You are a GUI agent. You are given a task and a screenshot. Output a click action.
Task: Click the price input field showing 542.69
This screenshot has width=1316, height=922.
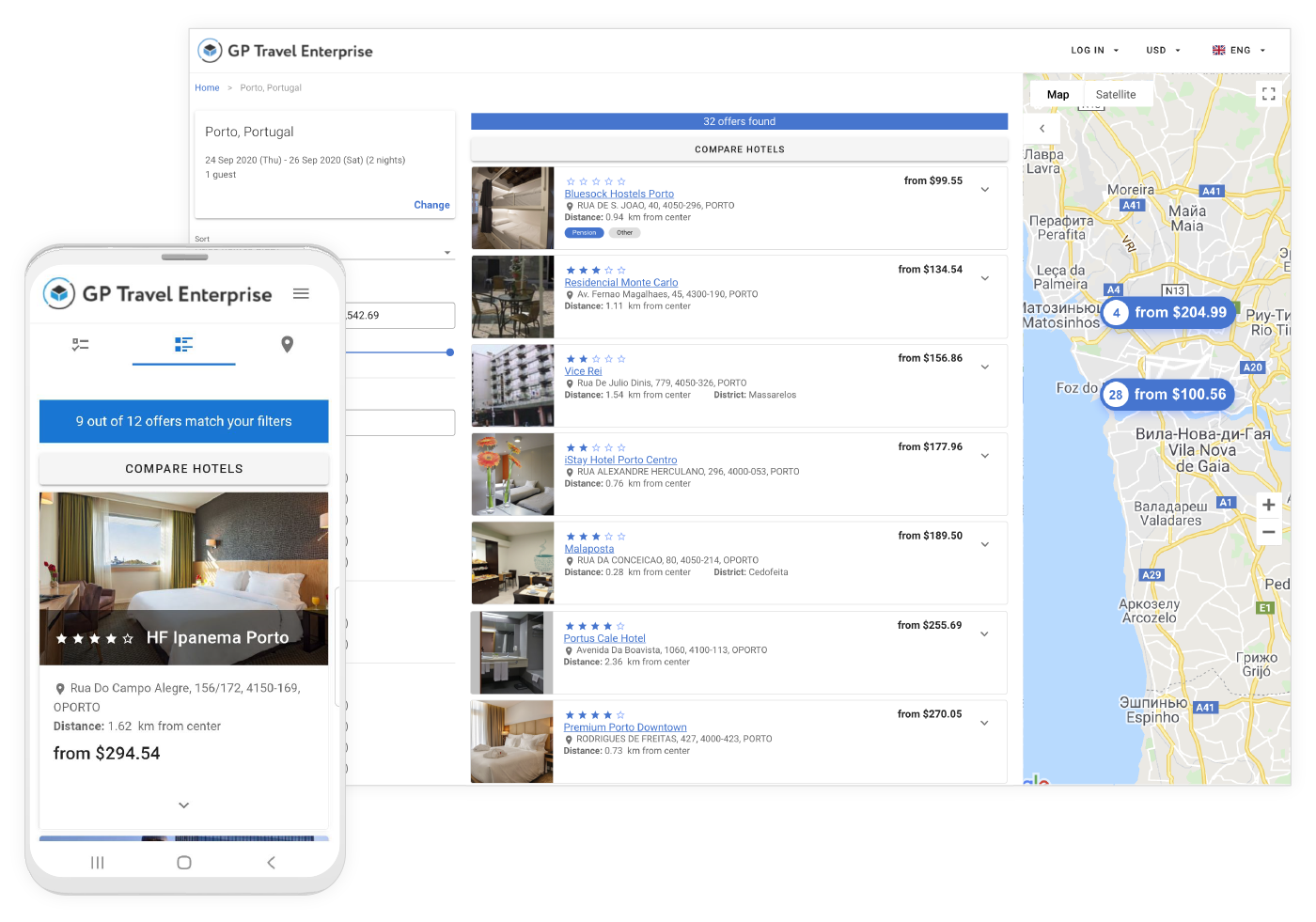click(400, 316)
